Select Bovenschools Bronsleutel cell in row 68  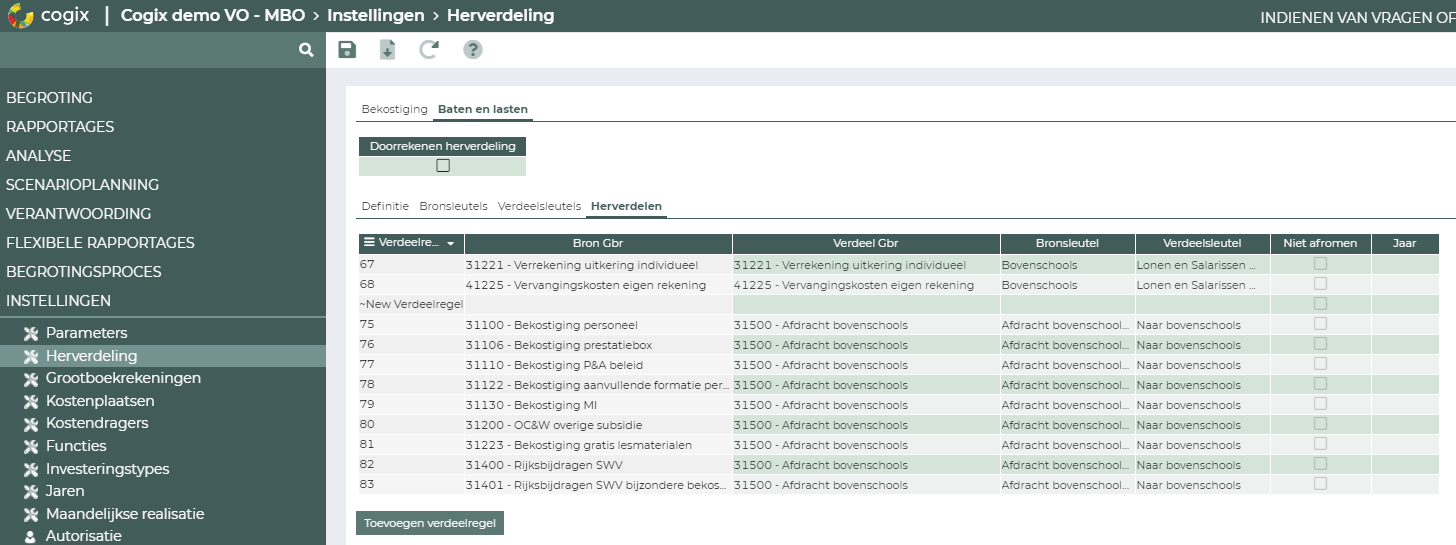(x=1068, y=285)
